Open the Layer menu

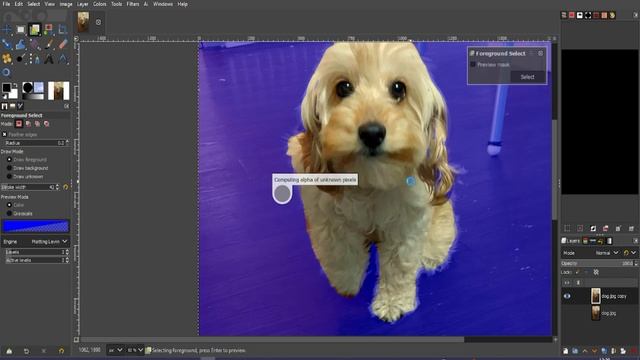point(82,4)
